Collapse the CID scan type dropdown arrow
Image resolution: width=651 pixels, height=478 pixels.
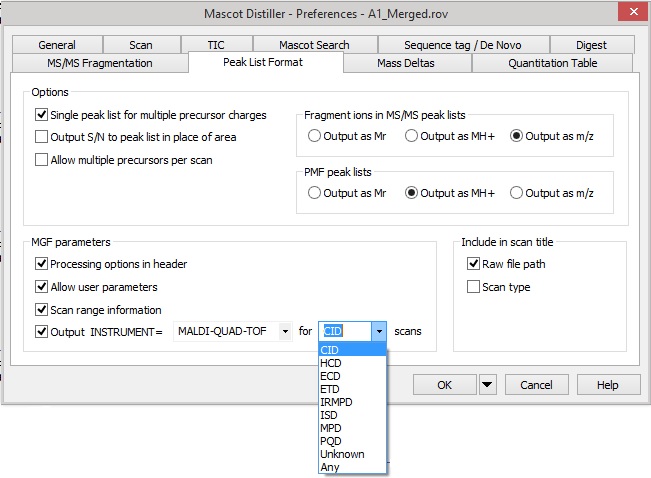point(379,331)
